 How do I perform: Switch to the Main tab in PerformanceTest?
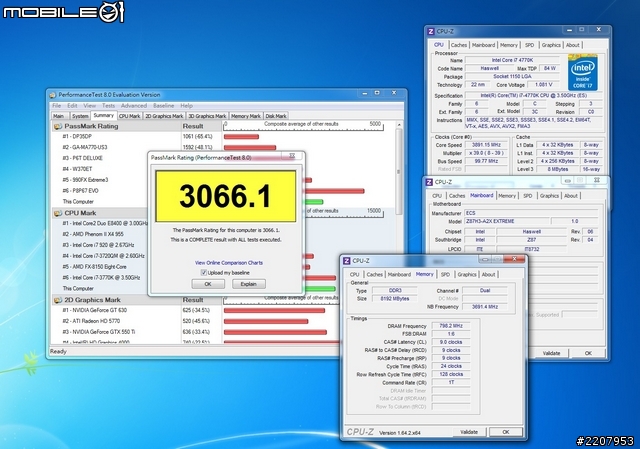59,116
